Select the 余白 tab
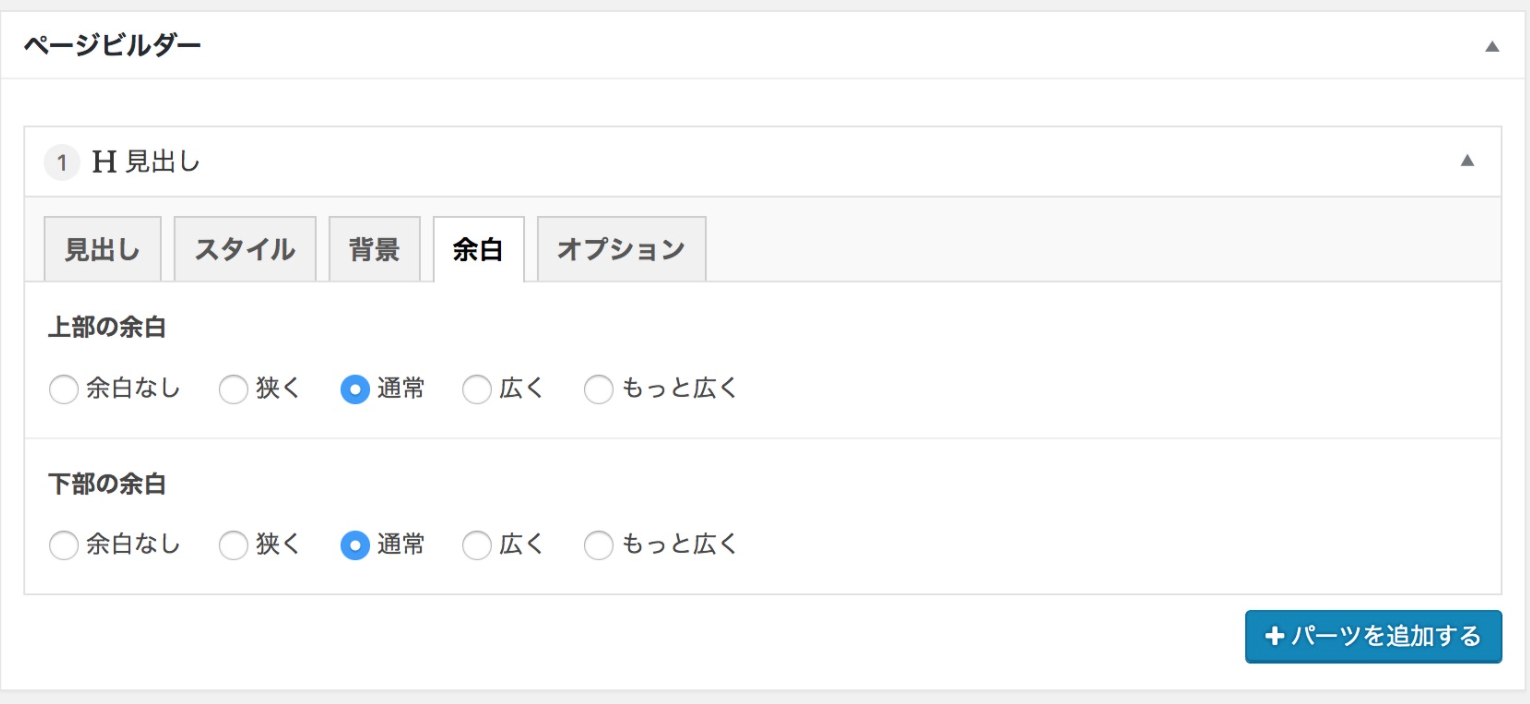This screenshot has width=1530, height=704. (478, 249)
